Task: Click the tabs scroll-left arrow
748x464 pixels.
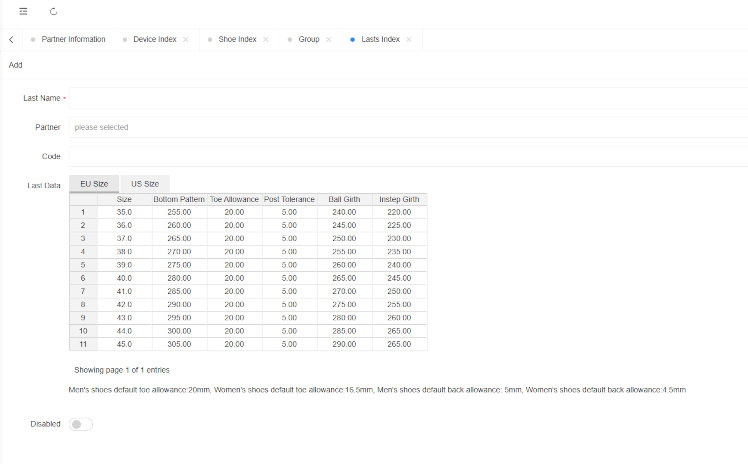Action: pyautogui.click(x=10, y=40)
